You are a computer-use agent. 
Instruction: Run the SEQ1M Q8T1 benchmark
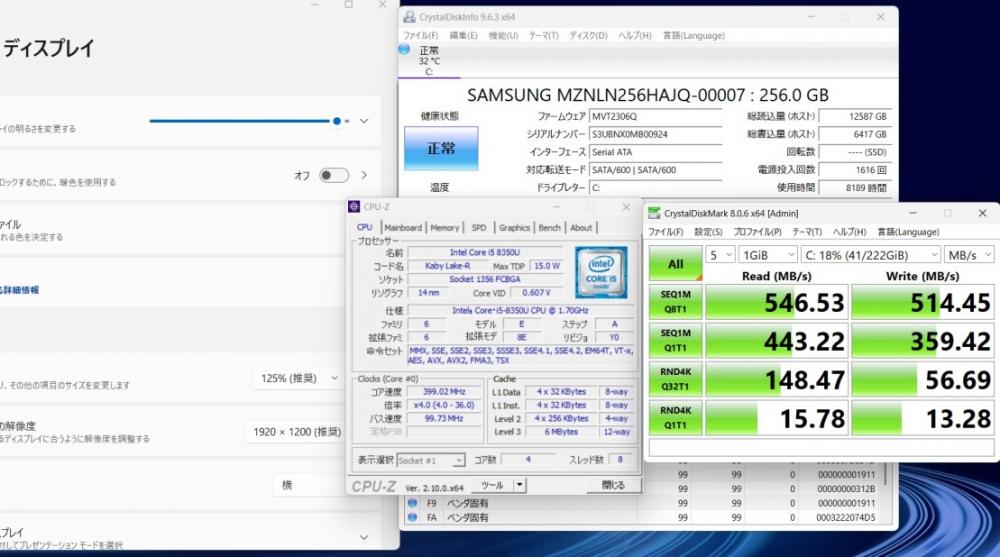pos(675,302)
